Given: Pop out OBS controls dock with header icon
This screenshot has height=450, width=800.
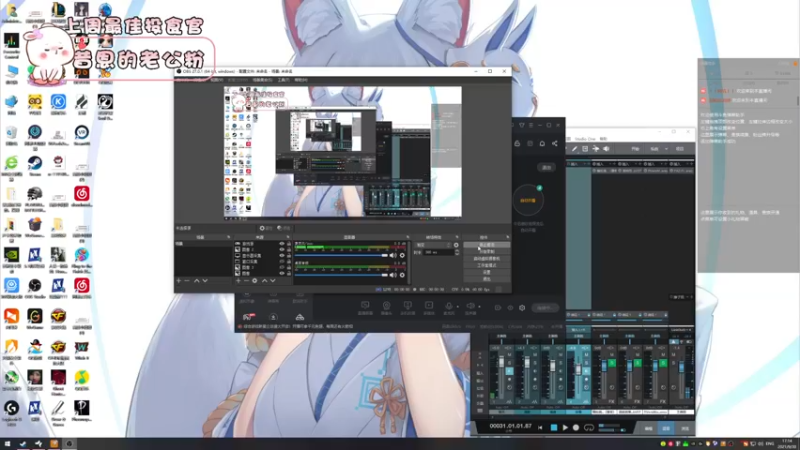Looking at the screenshot, I should pos(507,237).
